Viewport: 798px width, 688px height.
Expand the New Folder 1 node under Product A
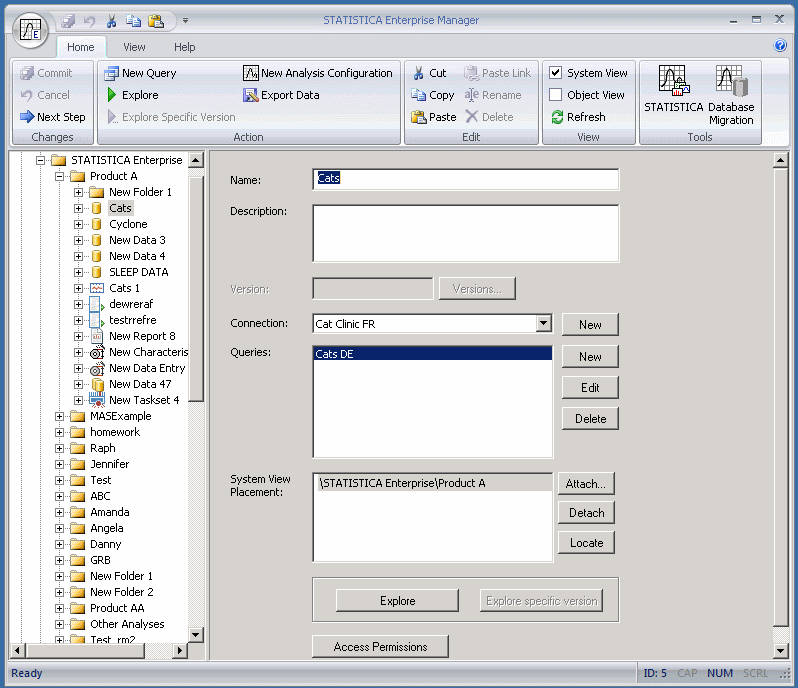point(78,192)
